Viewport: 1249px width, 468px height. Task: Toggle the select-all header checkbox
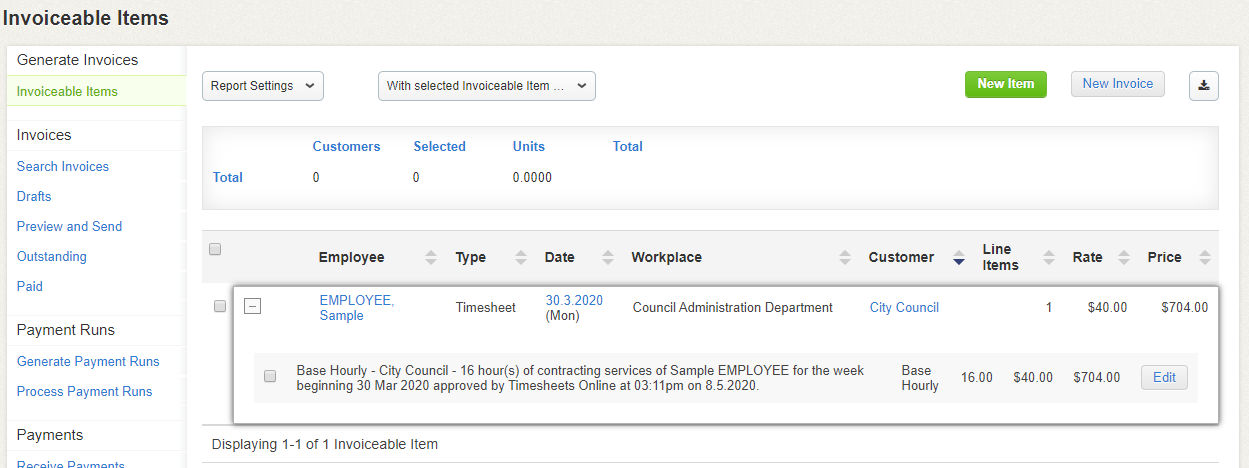[215, 250]
